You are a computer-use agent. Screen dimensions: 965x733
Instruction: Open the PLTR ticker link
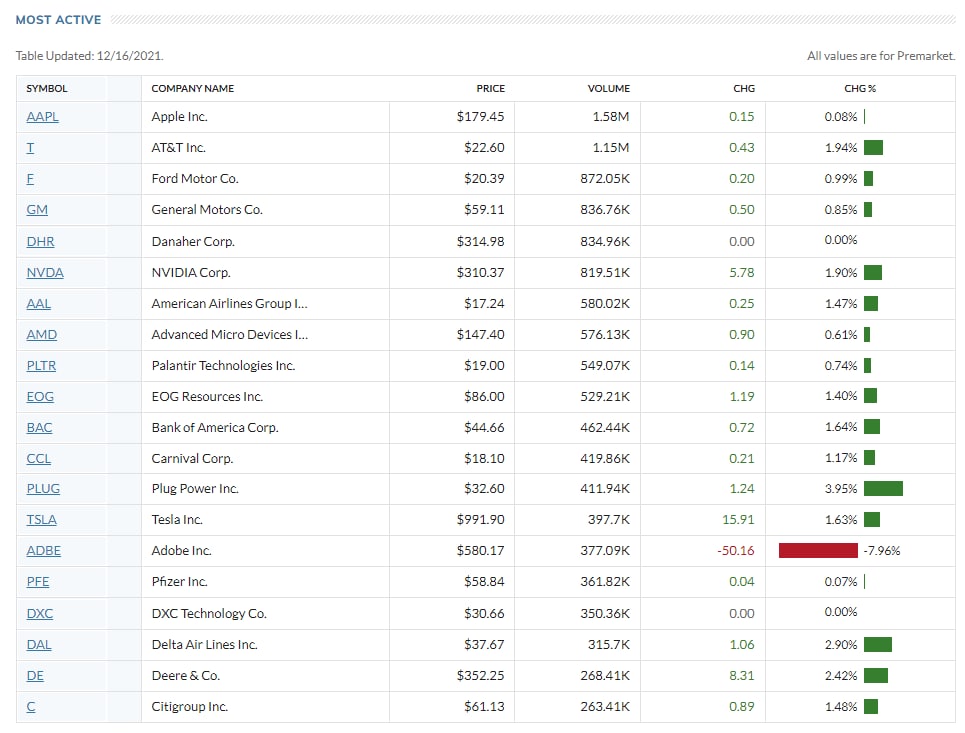pyautogui.click(x=41, y=366)
